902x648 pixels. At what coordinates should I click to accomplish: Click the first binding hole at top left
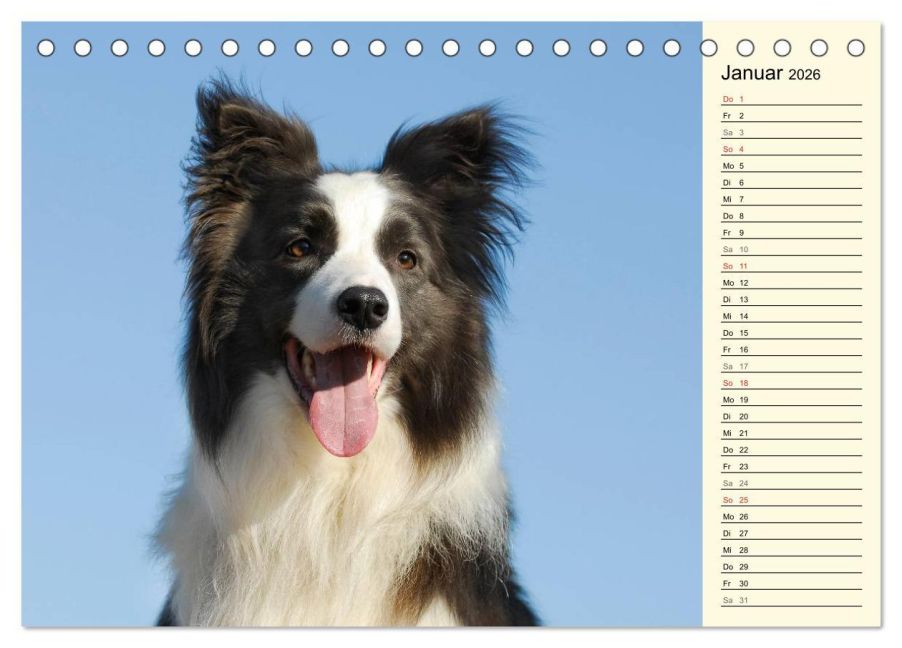tap(46, 48)
